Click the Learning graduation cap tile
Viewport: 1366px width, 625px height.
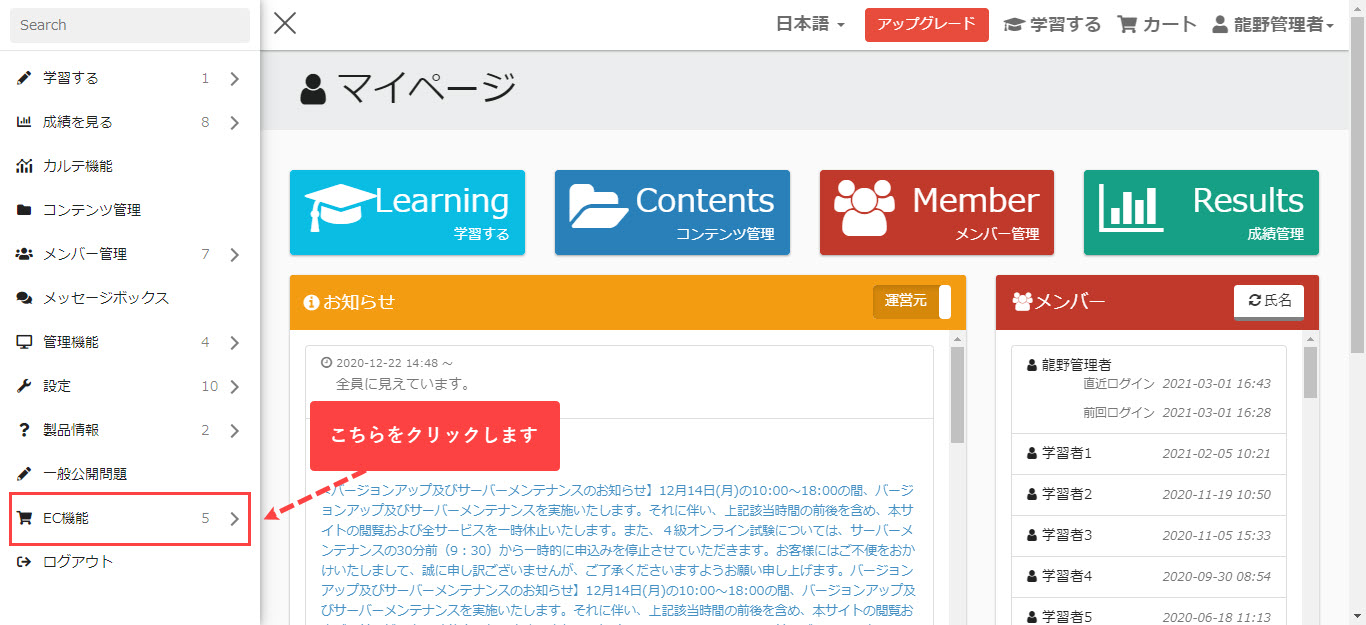(x=407, y=212)
